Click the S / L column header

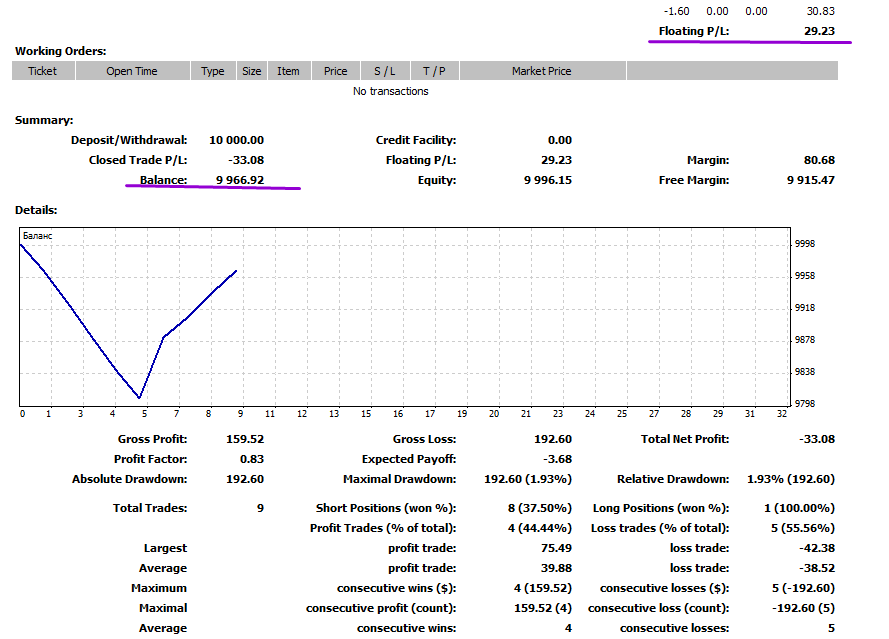(385, 71)
